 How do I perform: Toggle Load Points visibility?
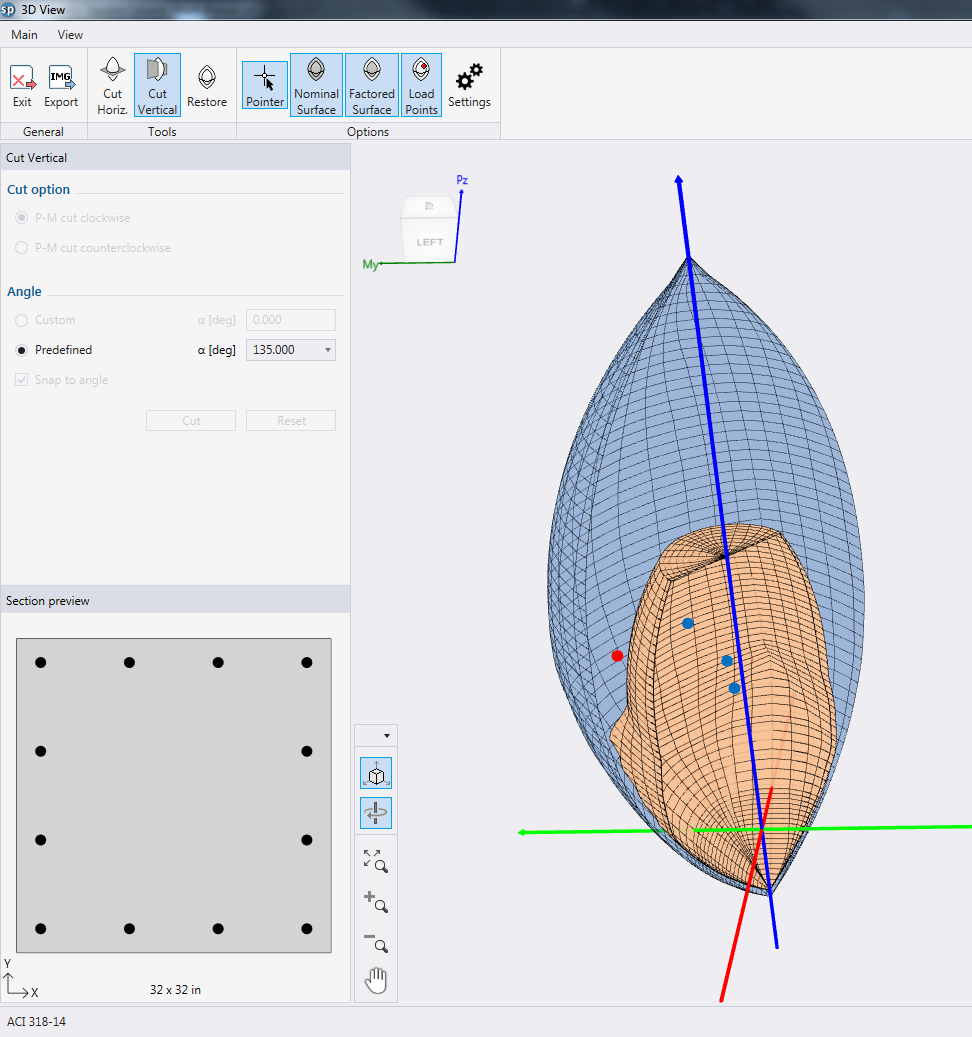(x=421, y=86)
